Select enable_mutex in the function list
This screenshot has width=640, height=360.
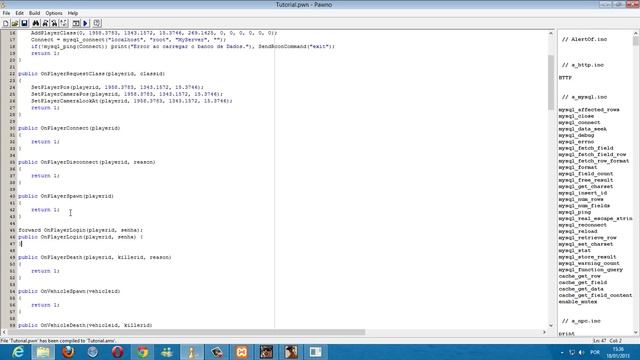point(578,302)
